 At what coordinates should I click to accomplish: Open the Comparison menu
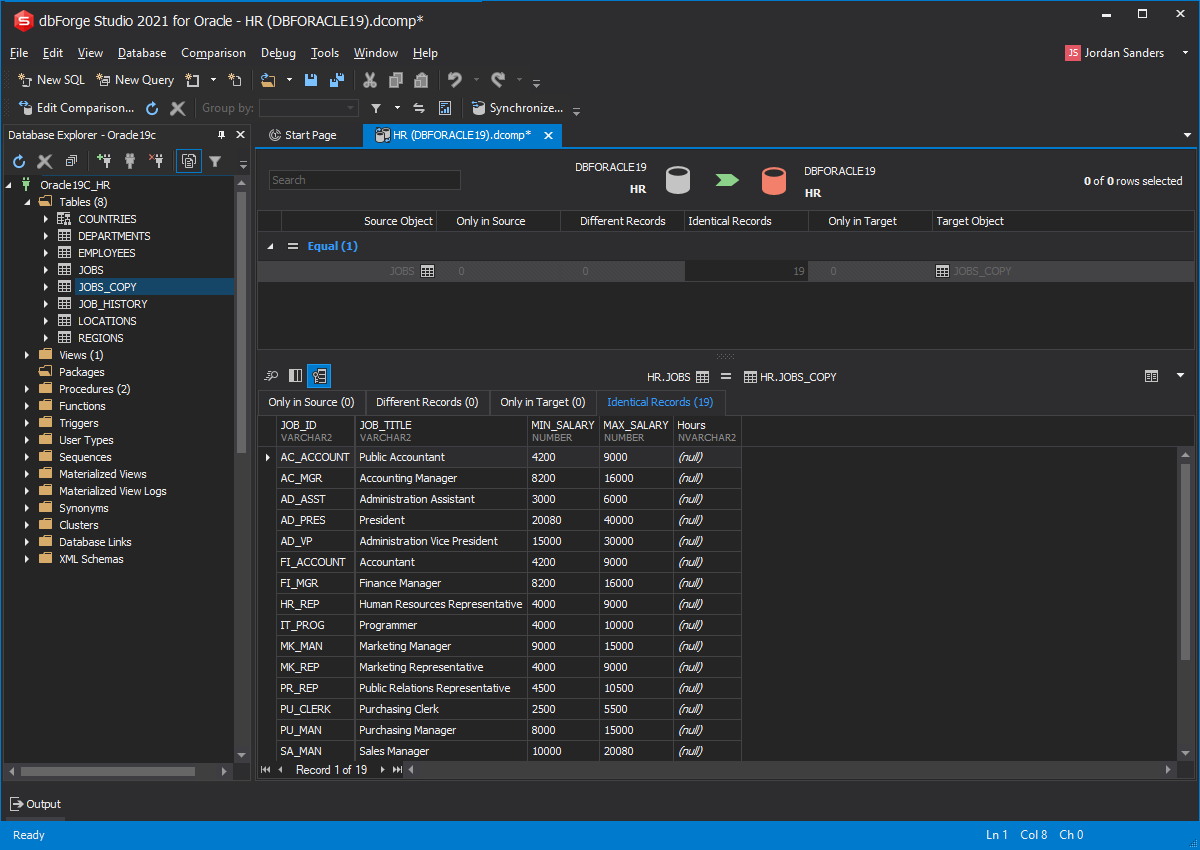[x=213, y=53]
